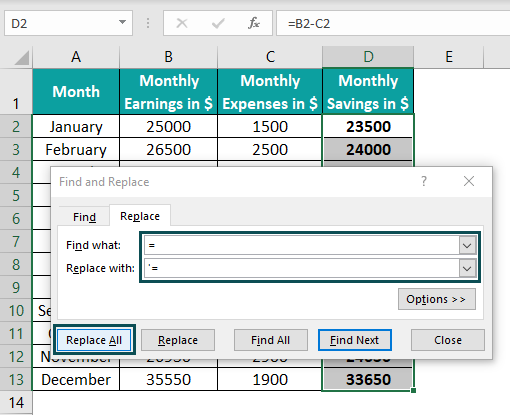Click the Replace All button

[94, 340]
